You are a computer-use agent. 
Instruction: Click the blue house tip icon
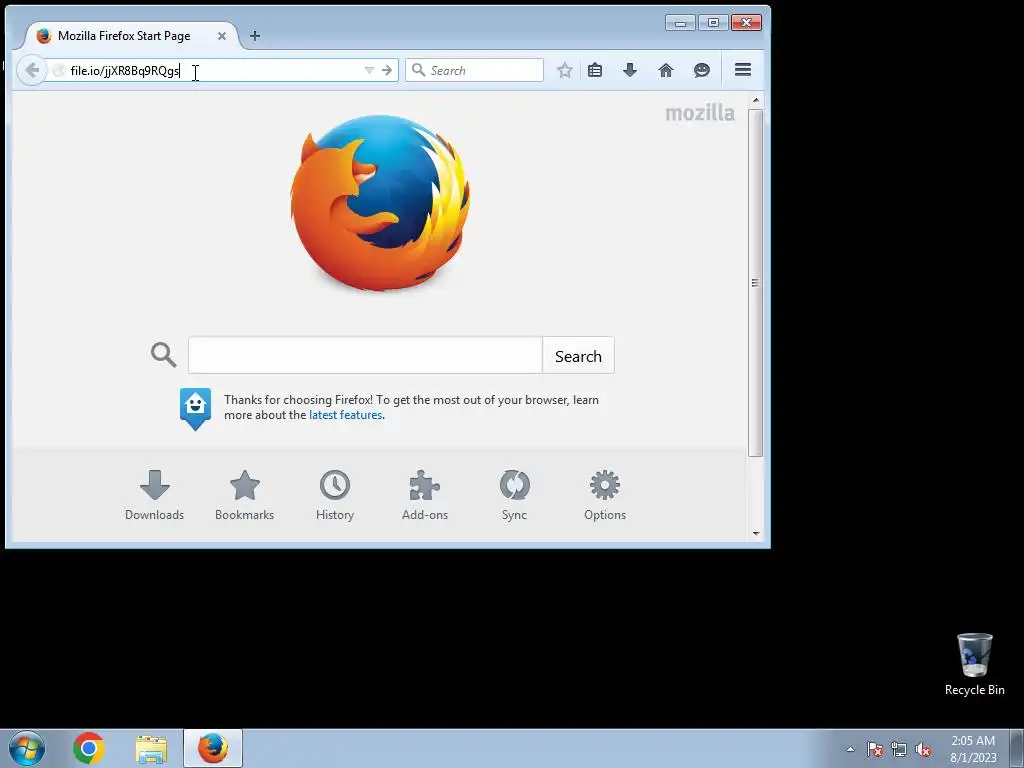(195, 408)
